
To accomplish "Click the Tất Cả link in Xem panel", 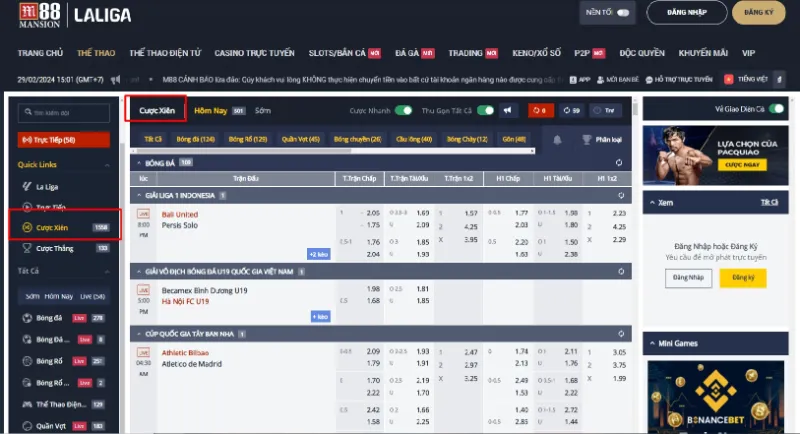I will point(769,202).
